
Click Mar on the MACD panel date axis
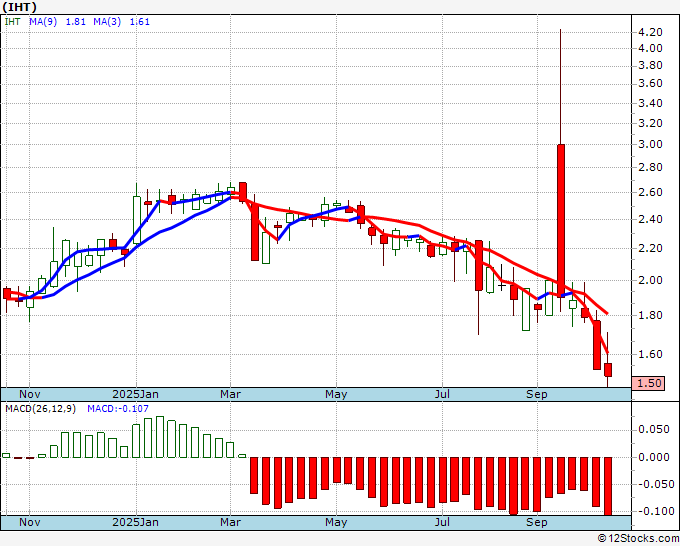(230, 522)
